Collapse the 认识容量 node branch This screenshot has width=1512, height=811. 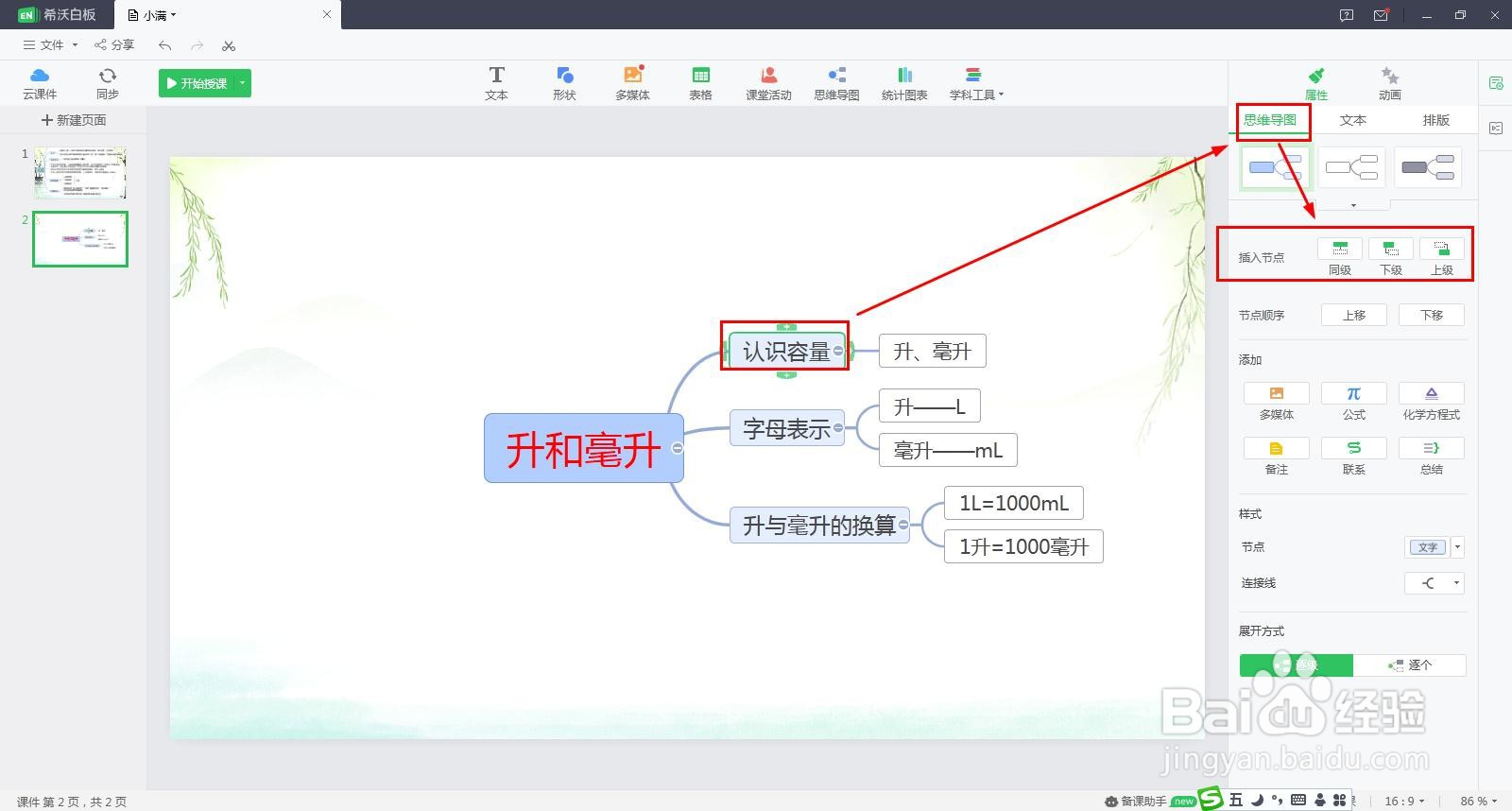838,351
